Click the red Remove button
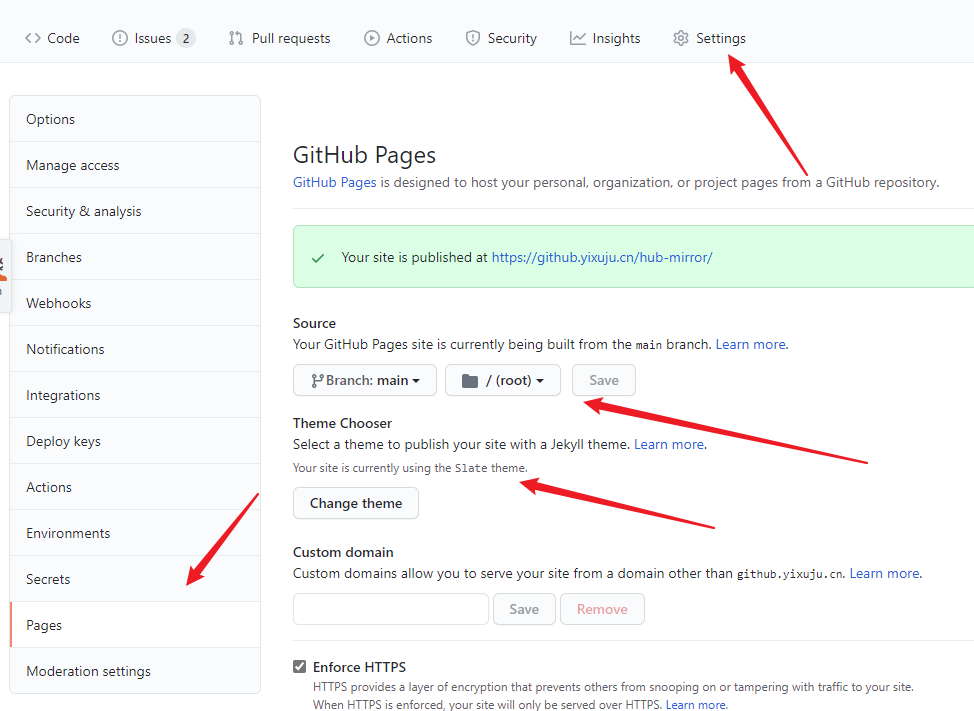The height and width of the screenshot is (711, 974). tap(602, 609)
